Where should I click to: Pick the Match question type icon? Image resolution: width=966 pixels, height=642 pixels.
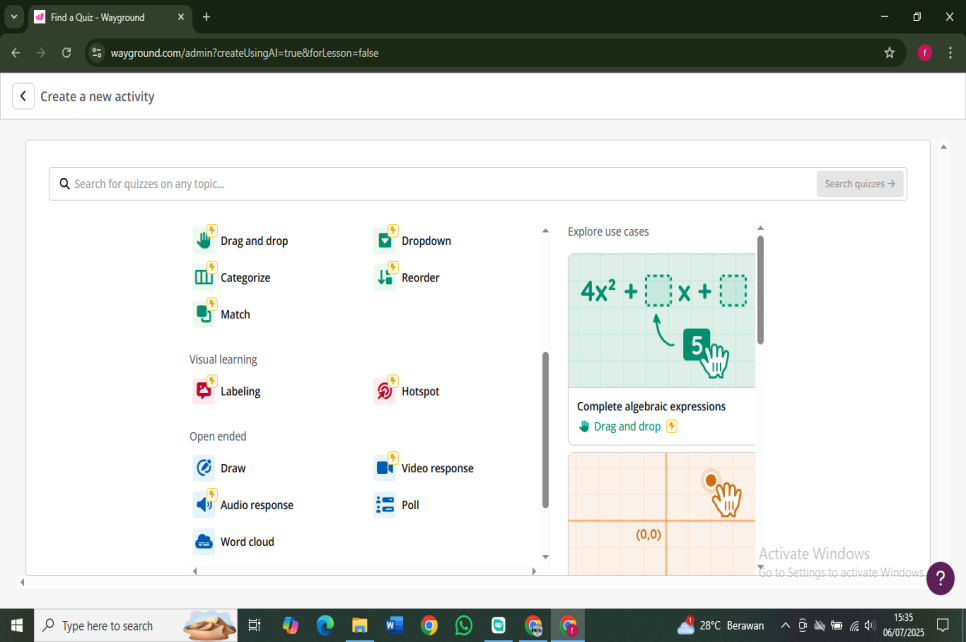click(204, 314)
